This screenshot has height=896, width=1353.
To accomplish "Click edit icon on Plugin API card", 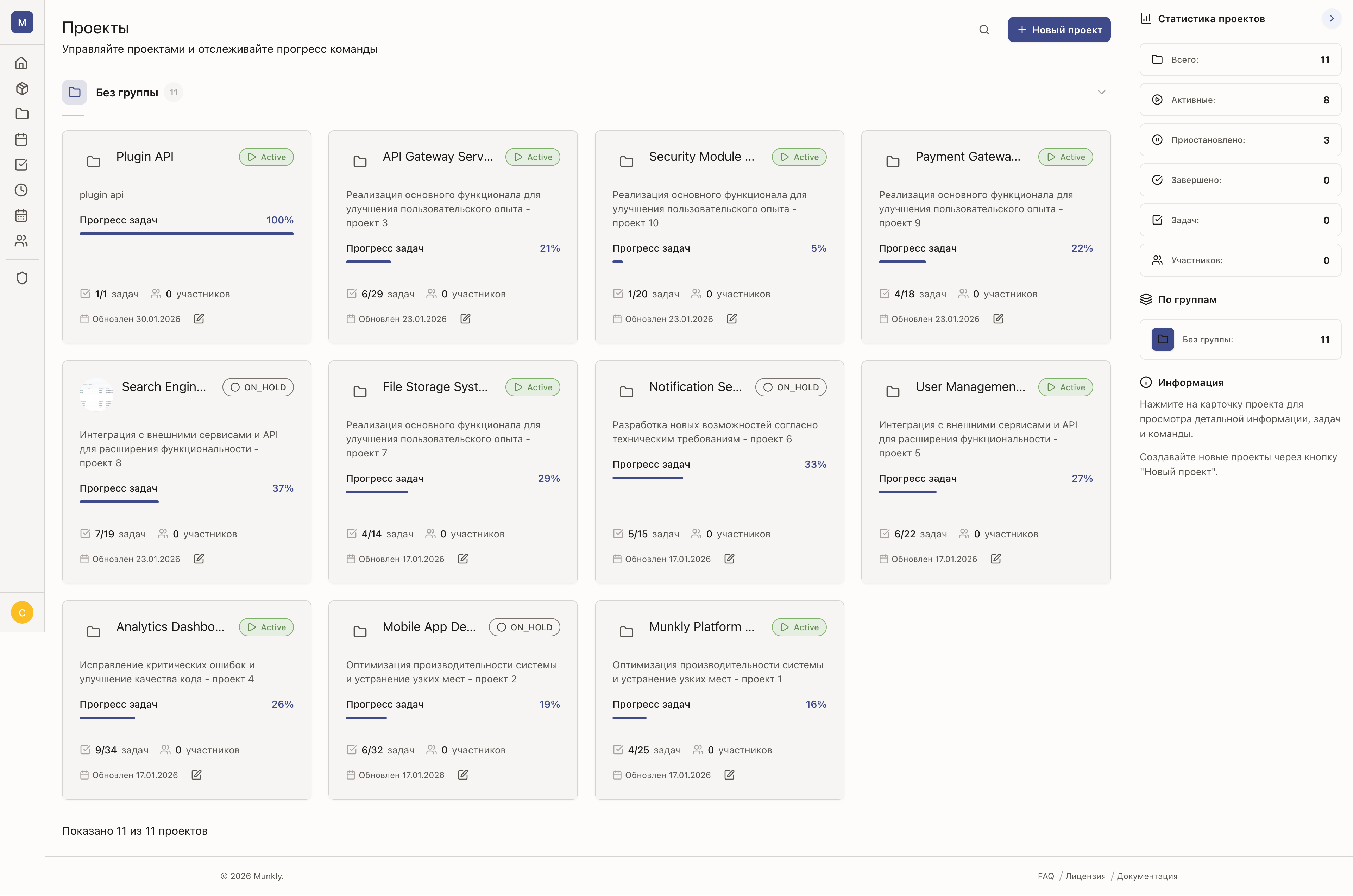I will click(x=199, y=319).
